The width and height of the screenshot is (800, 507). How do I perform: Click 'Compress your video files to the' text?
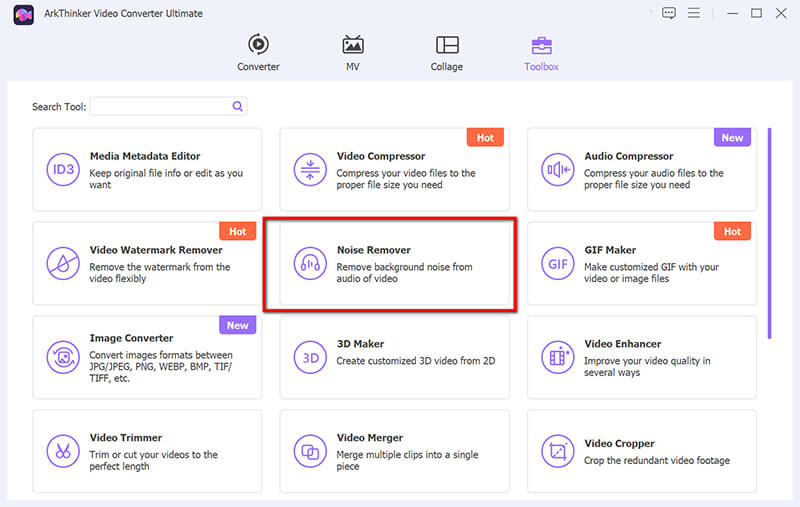coord(406,173)
